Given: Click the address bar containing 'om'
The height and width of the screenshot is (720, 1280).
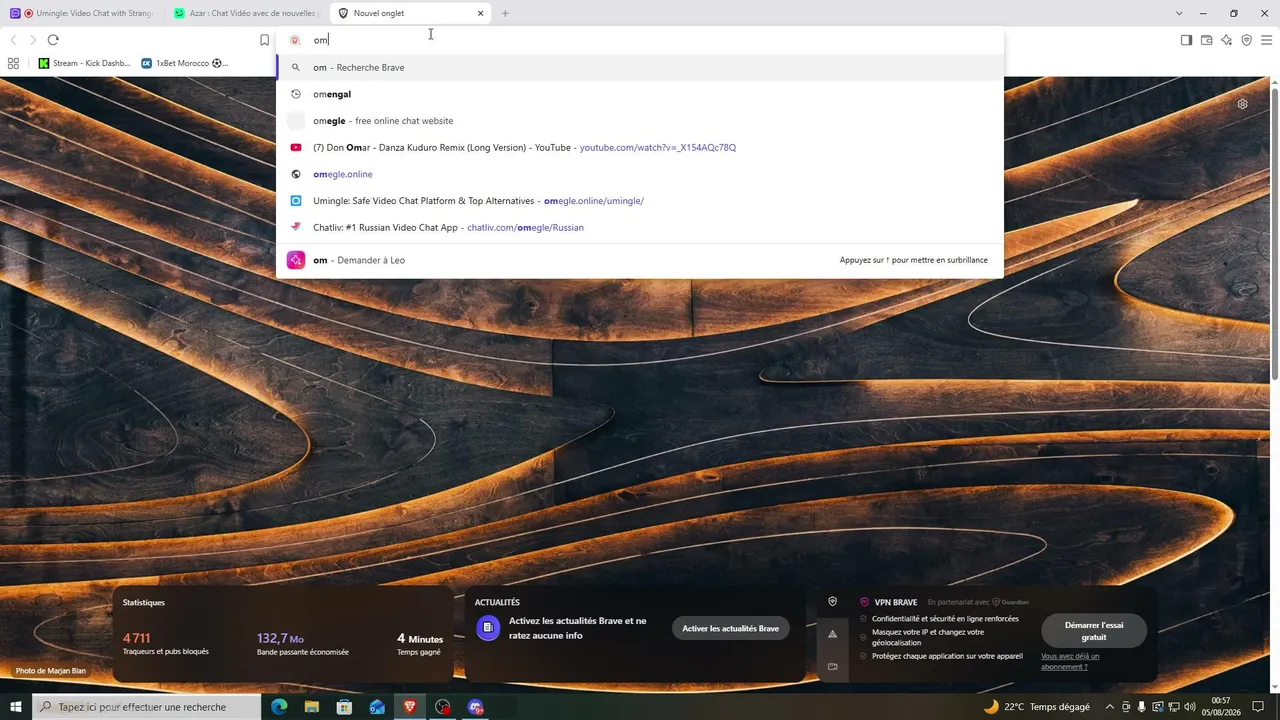Looking at the screenshot, I should (x=640, y=40).
